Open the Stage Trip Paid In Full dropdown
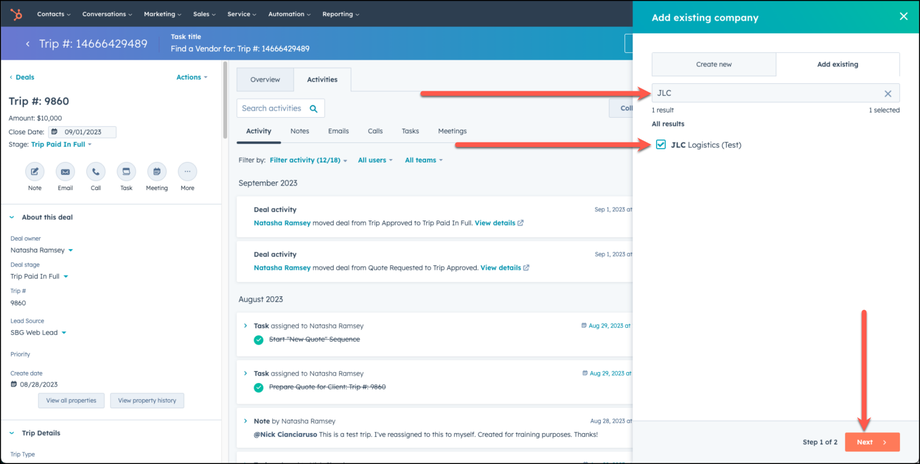Screen dimensions: 920x464 coord(62,144)
